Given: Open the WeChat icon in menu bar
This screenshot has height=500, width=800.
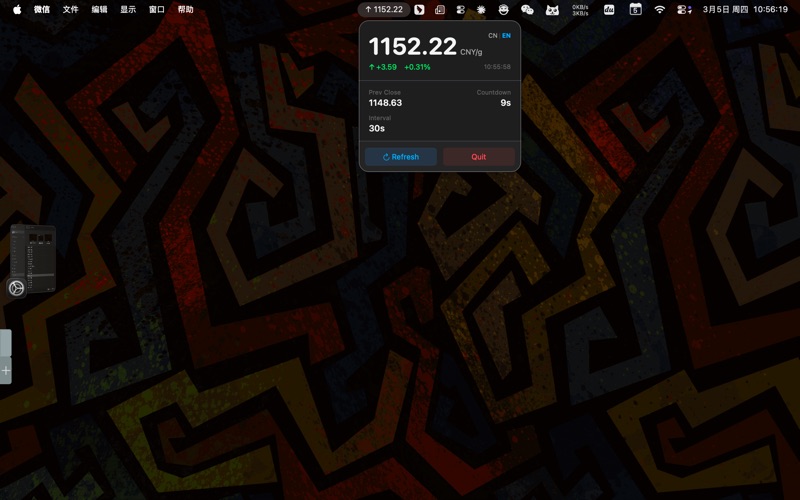Looking at the screenshot, I should tap(527, 9).
